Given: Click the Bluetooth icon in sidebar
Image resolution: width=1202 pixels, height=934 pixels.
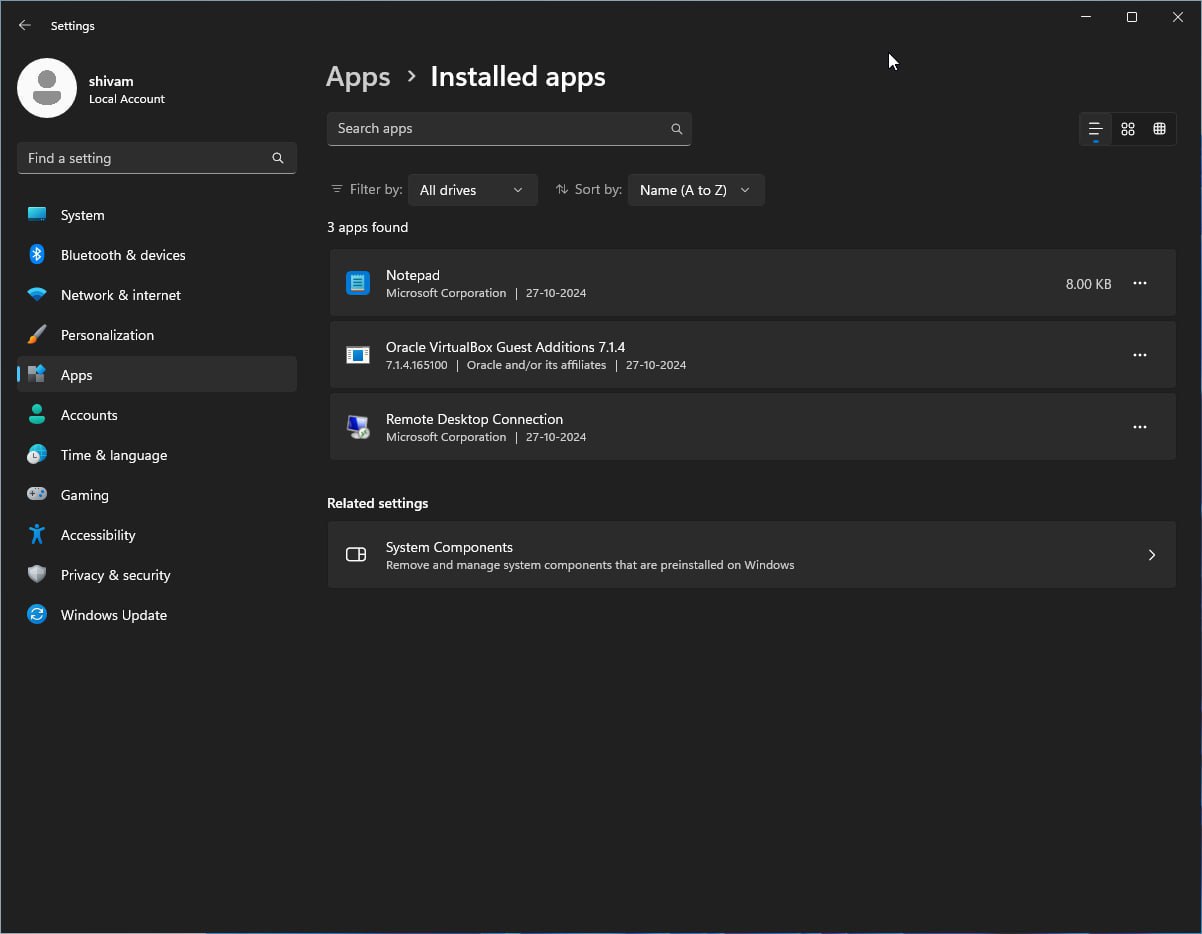Looking at the screenshot, I should tap(37, 255).
